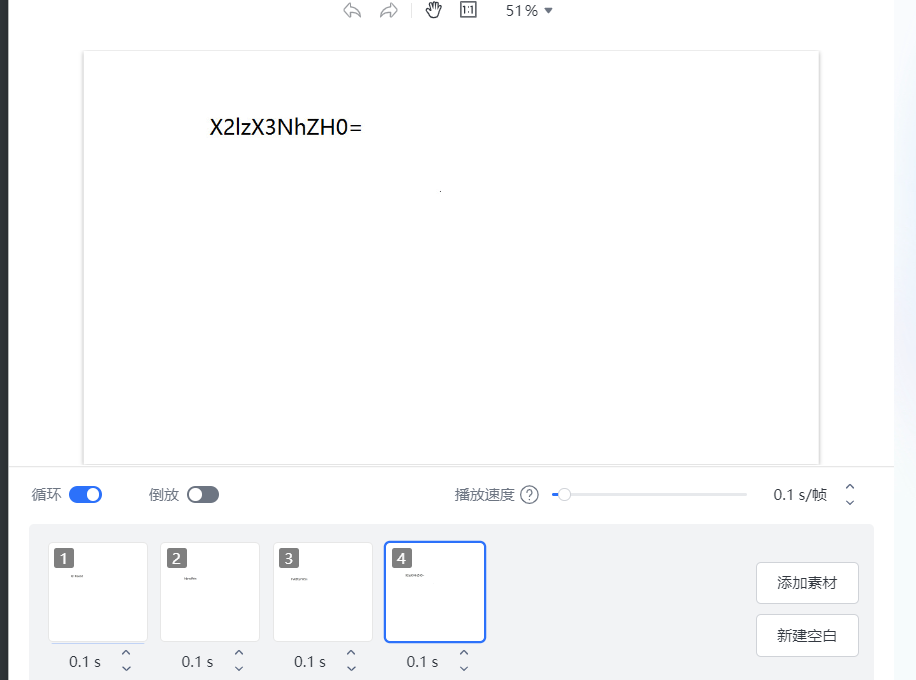916x680 pixels.
Task: Click the undo arrow icon
Action: [x=352, y=11]
